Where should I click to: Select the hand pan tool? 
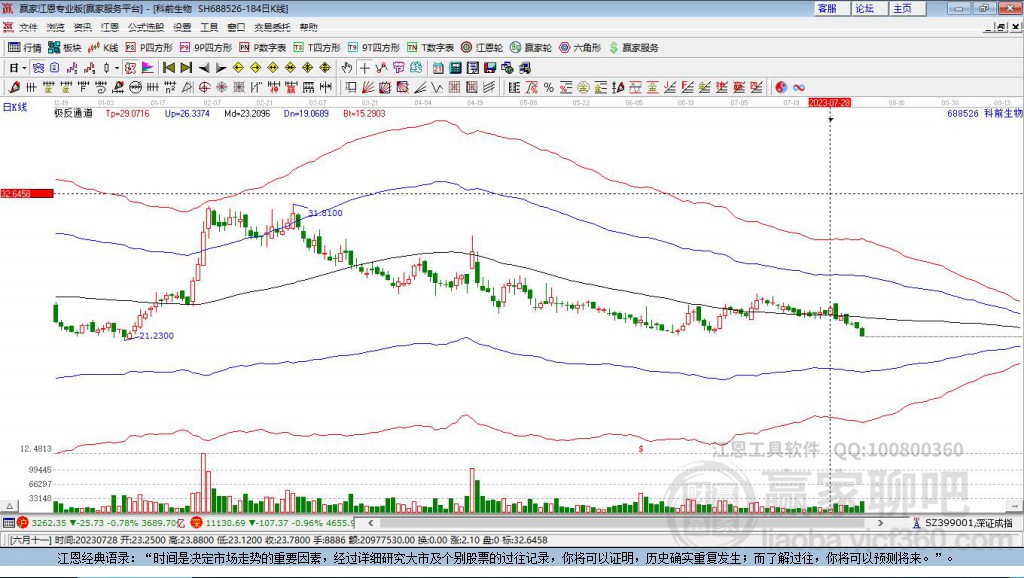[x=347, y=68]
